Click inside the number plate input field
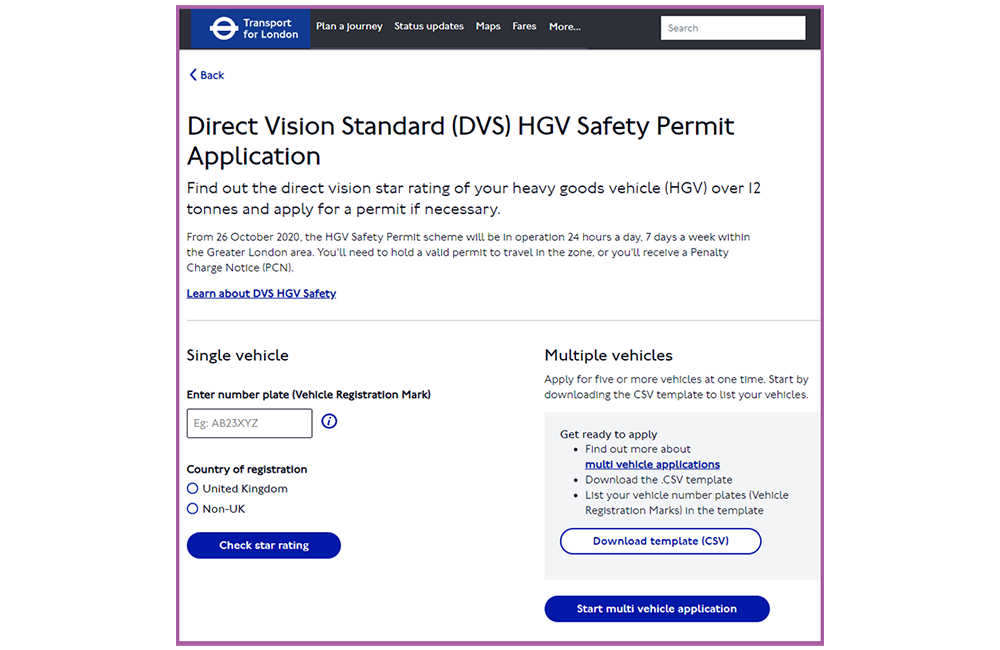1000x650 pixels. [x=248, y=423]
